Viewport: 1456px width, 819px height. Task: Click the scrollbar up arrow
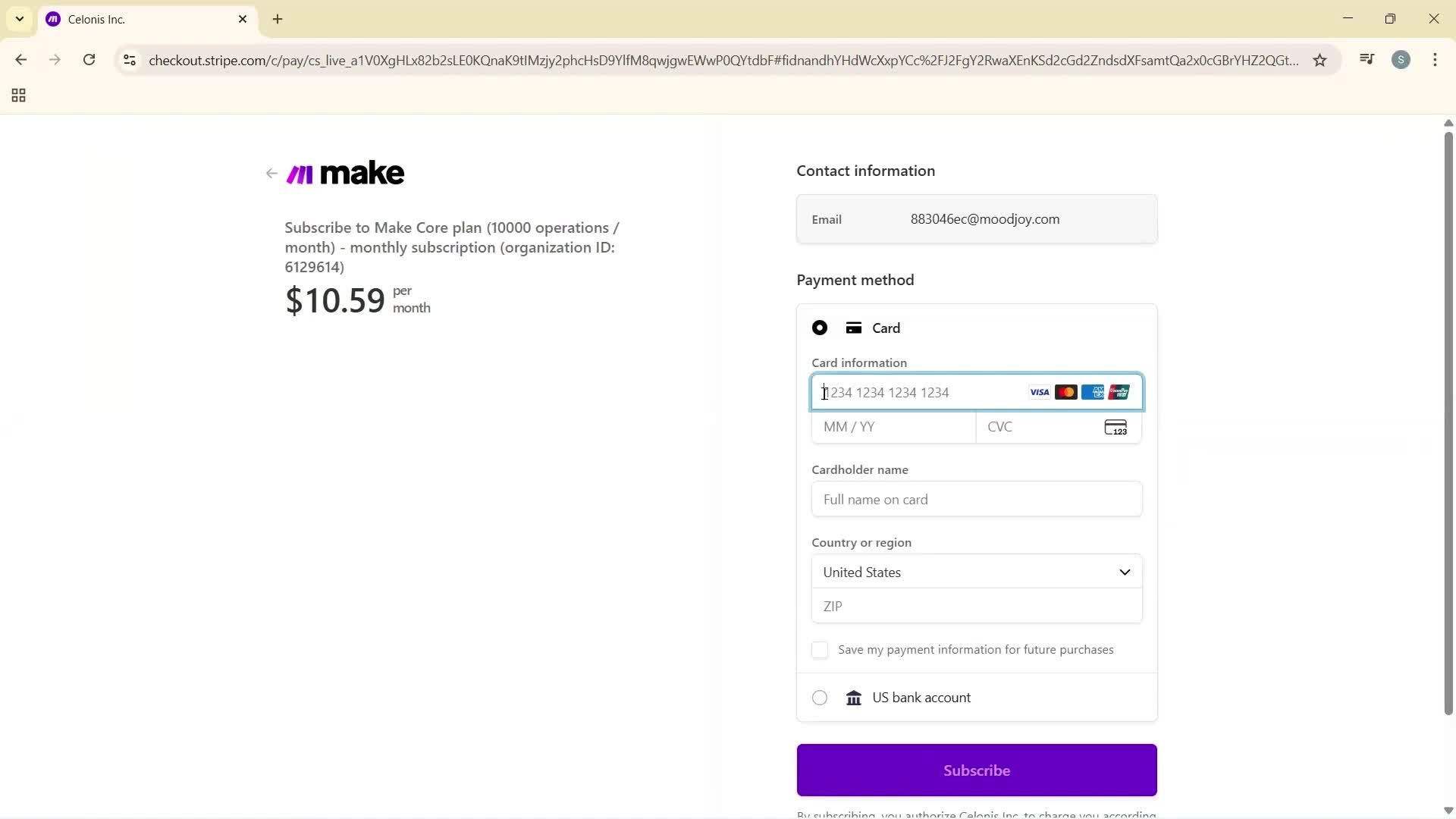(x=1448, y=123)
